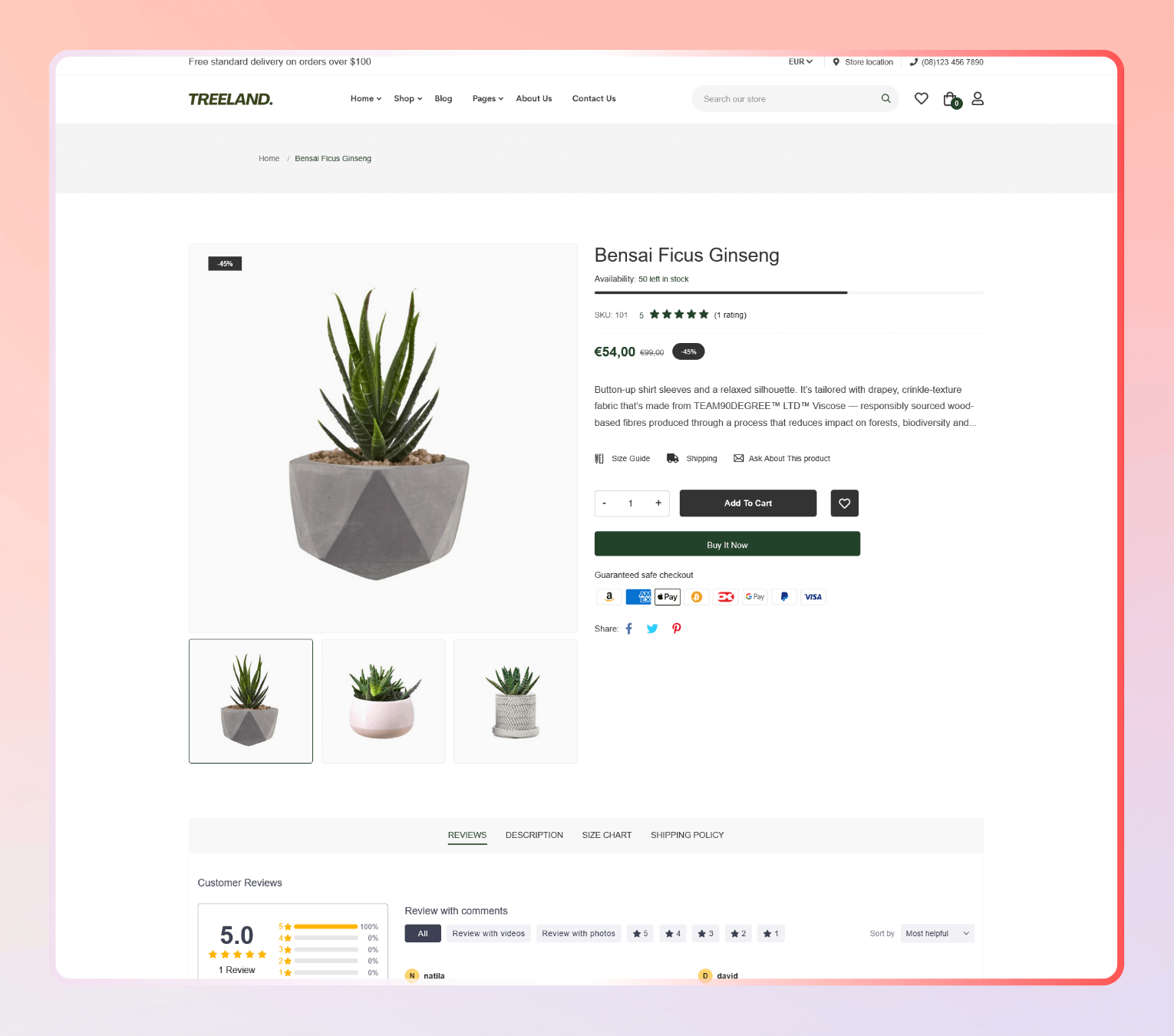Open the wishlist heart in header
The height and width of the screenshot is (1036, 1174).
pos(922,98)
